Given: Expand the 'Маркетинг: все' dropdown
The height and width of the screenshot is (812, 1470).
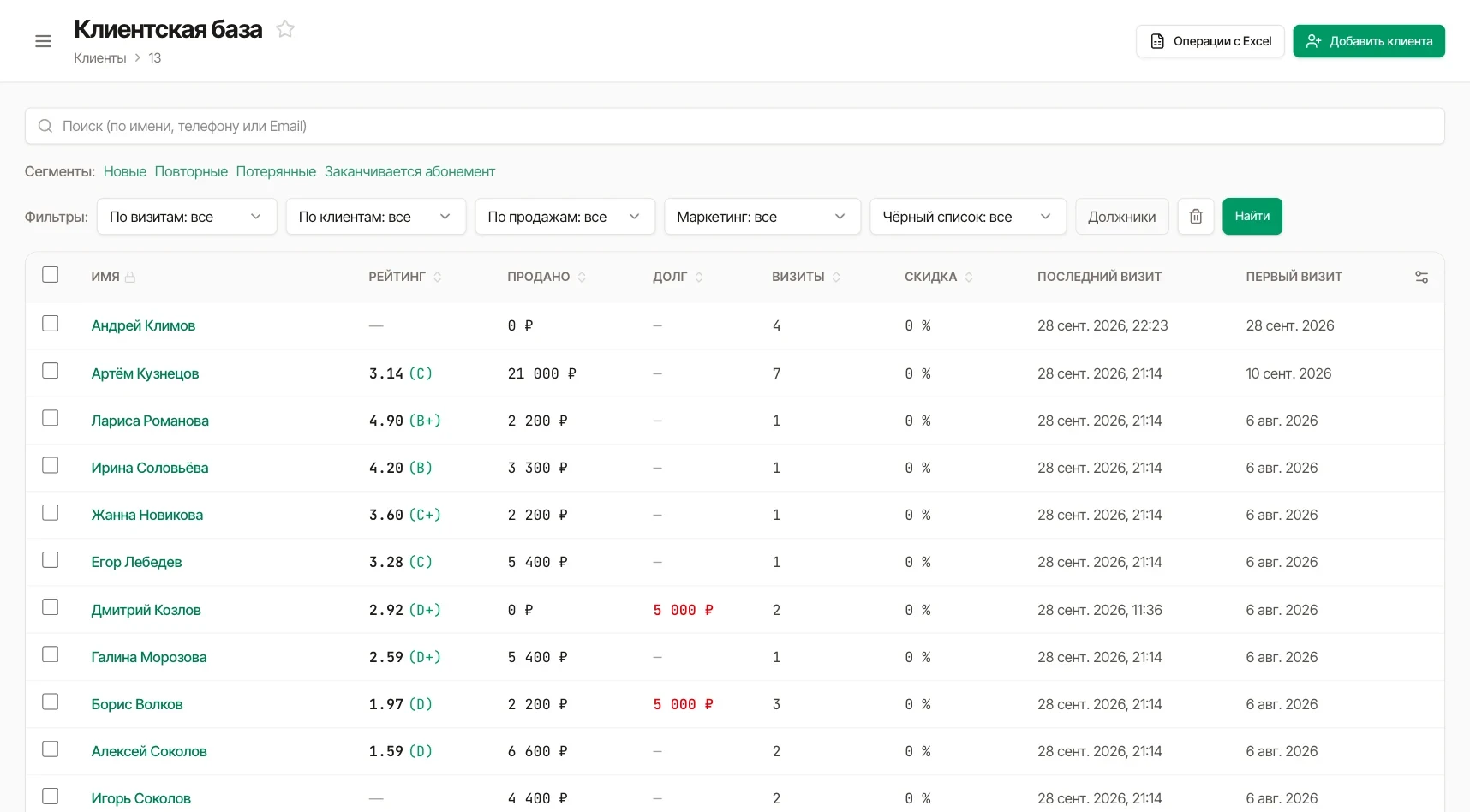Looking at the screenshot, I should 762,216.
